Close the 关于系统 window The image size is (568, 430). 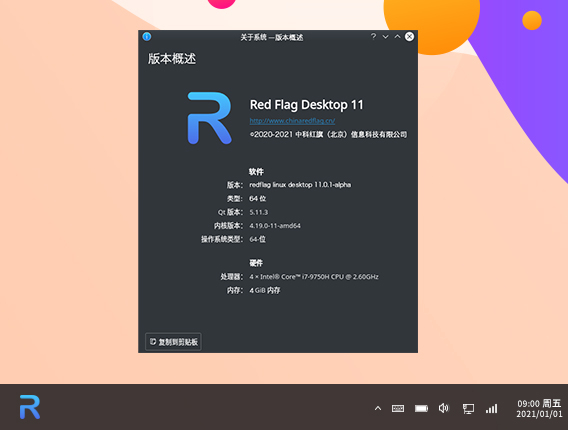click(x=409, y=36)
